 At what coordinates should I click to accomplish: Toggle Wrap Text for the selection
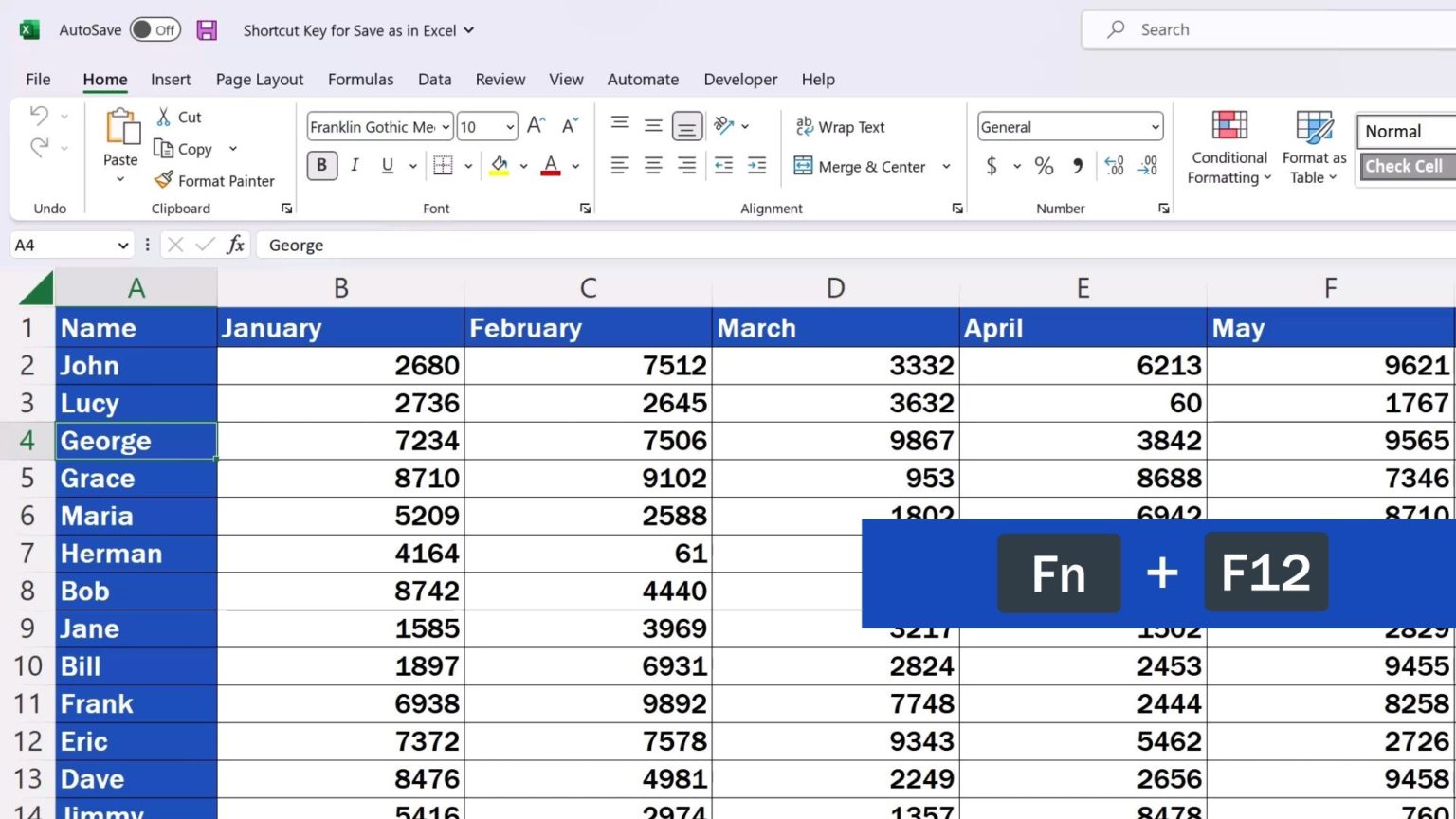coord(840,126)
